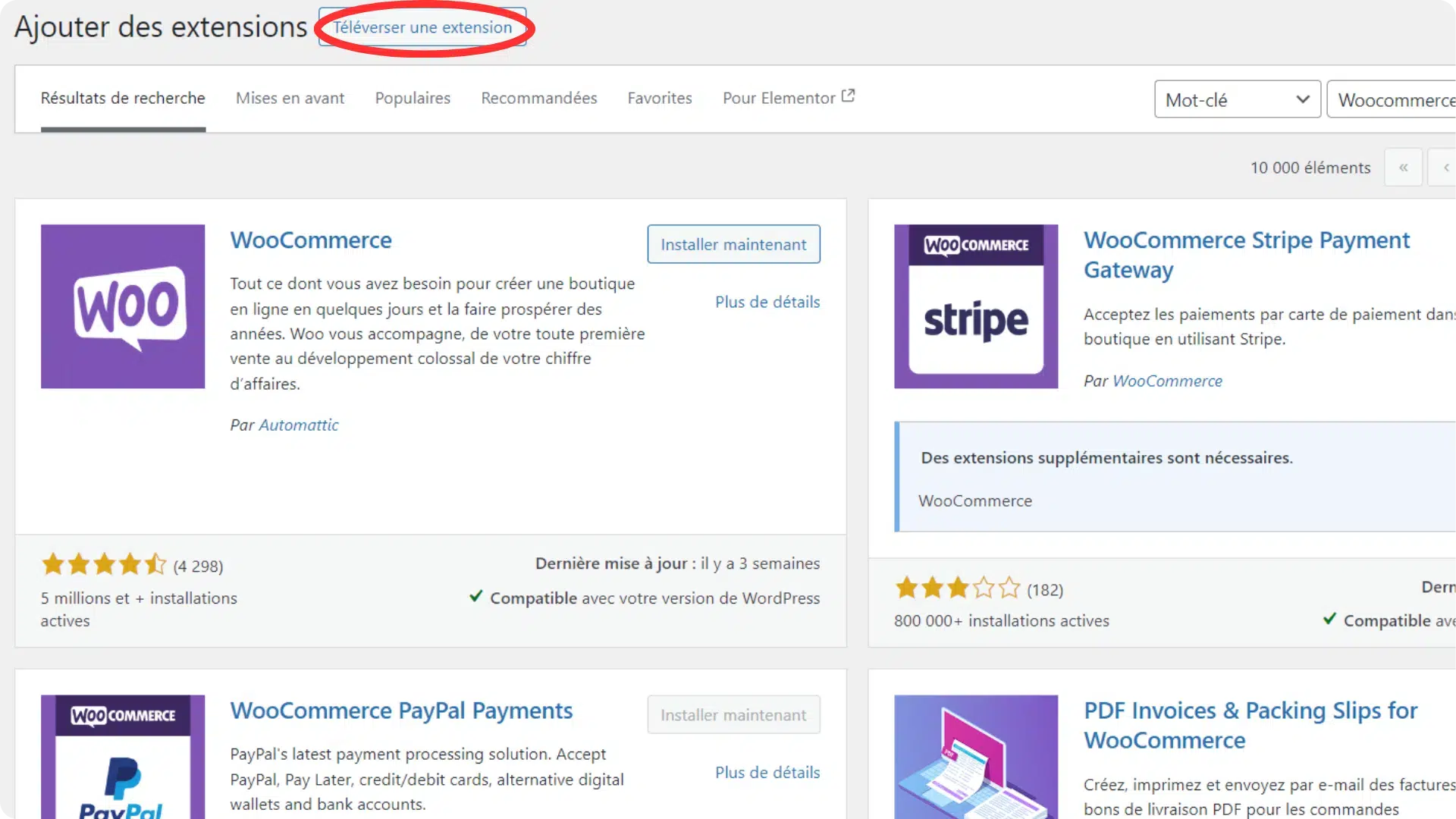Switch to the Mises en avant tab

point(290,98)
